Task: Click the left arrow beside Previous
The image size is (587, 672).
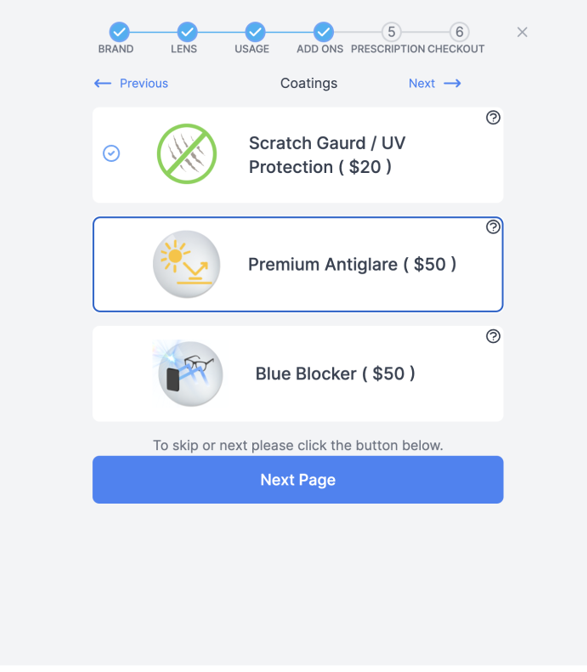Action: tap(102, 83)
